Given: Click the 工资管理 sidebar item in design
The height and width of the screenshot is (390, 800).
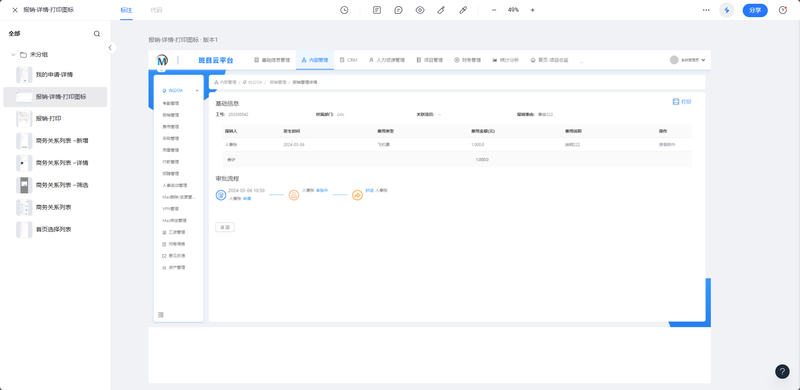Looking at the screenshot, I should point(173,232).
